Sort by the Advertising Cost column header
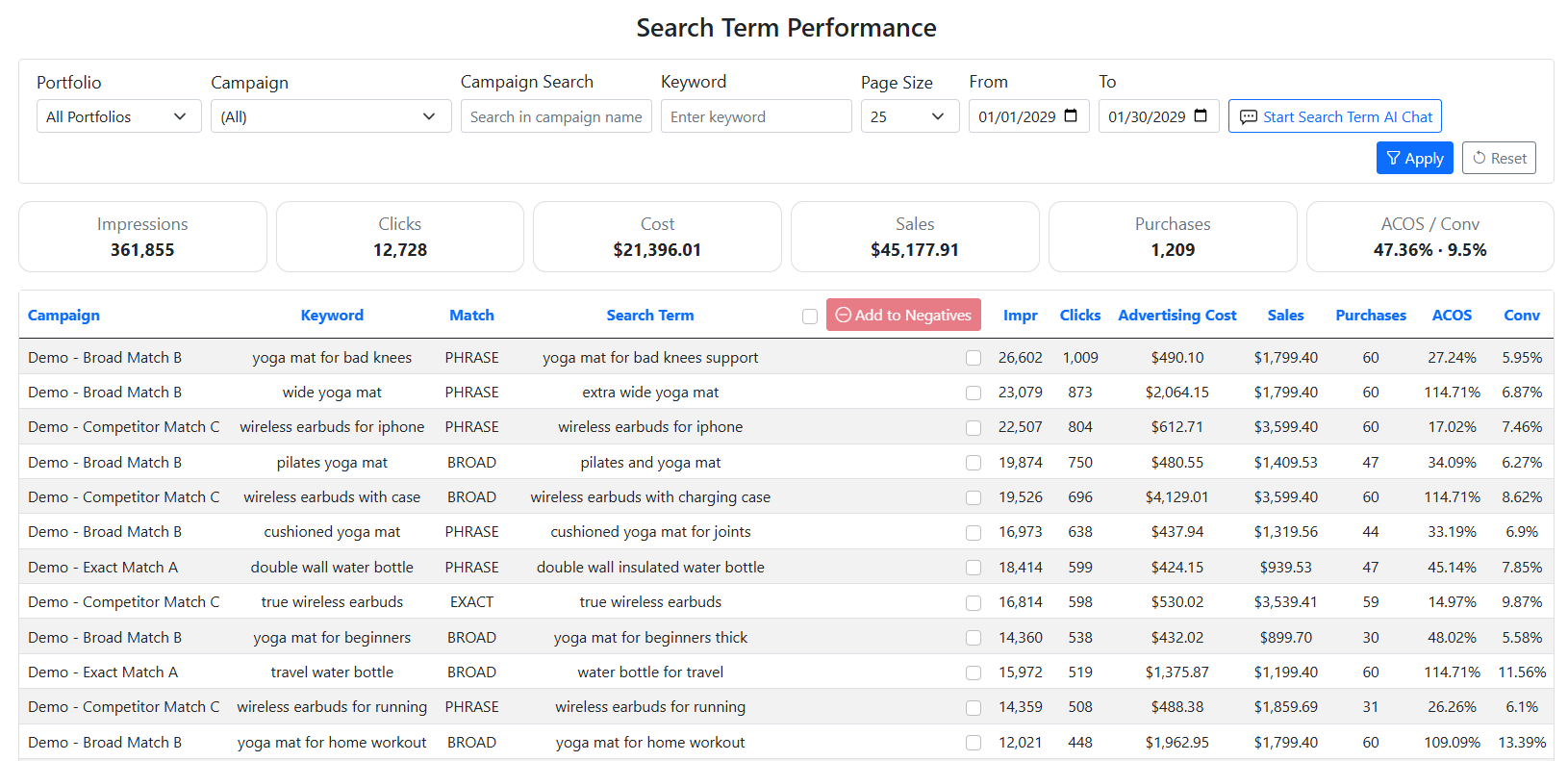Image resolution: width=1568 pixels, height=761 pixels. point(1176,316)
